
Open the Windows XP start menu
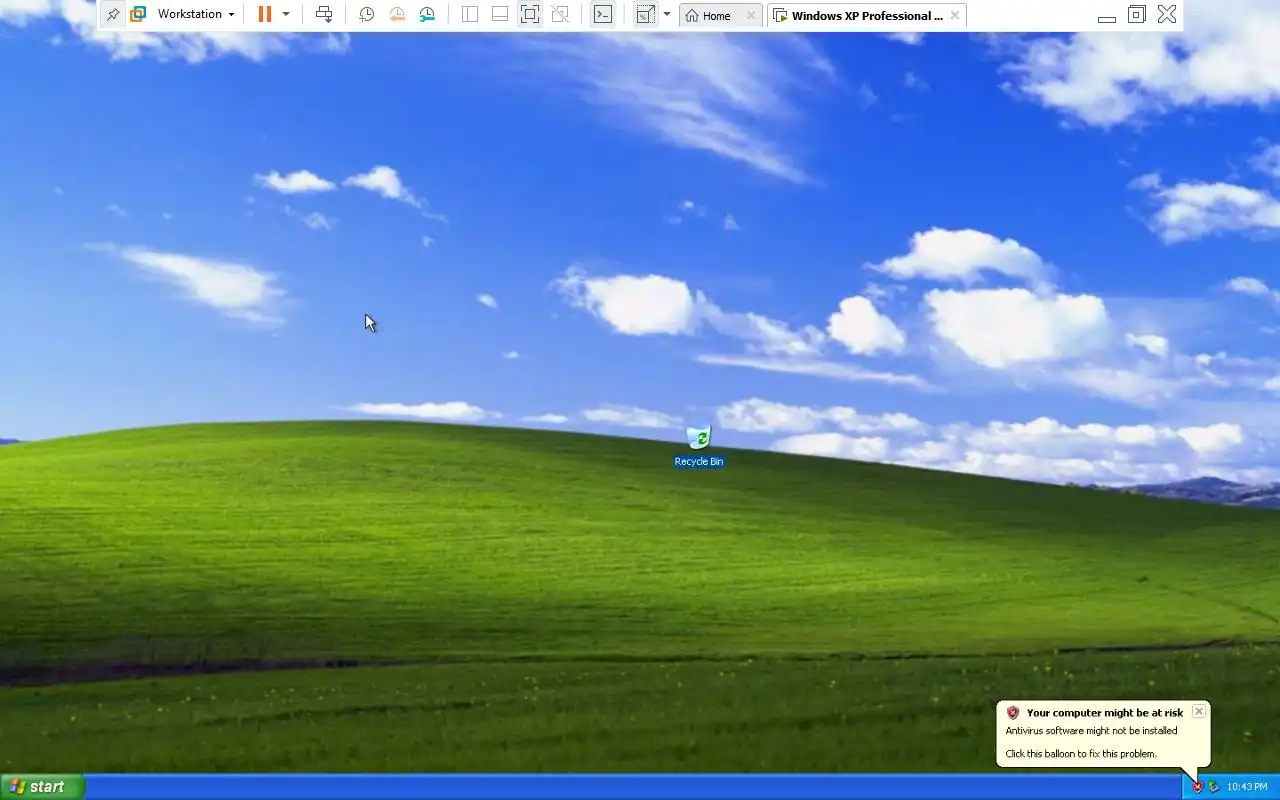click(x=42, y=787)
